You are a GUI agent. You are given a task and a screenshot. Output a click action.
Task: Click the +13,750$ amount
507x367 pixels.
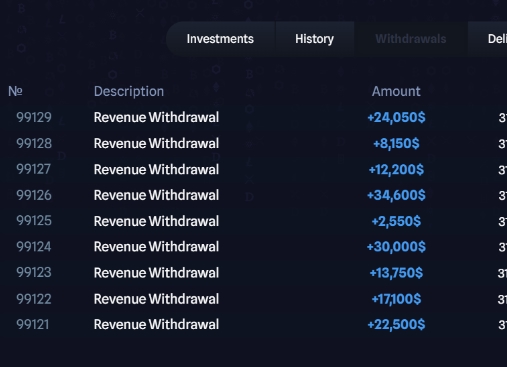click(x=396, y=273)
